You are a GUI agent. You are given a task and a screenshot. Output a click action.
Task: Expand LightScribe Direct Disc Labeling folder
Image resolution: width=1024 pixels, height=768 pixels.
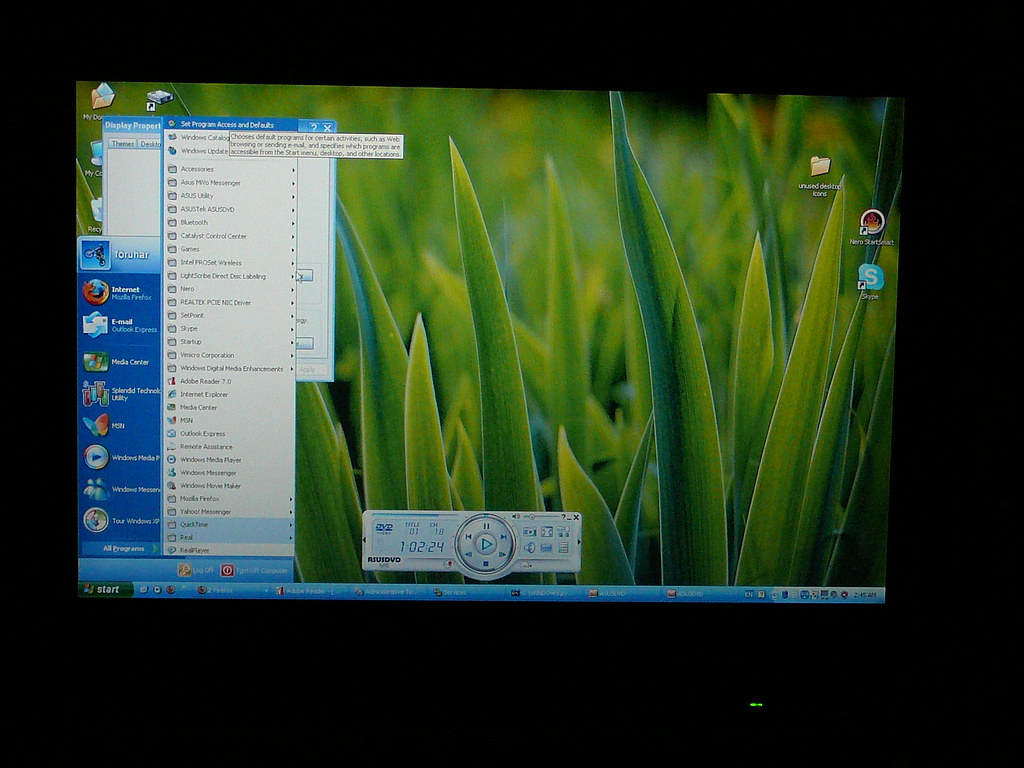point(231,276)
